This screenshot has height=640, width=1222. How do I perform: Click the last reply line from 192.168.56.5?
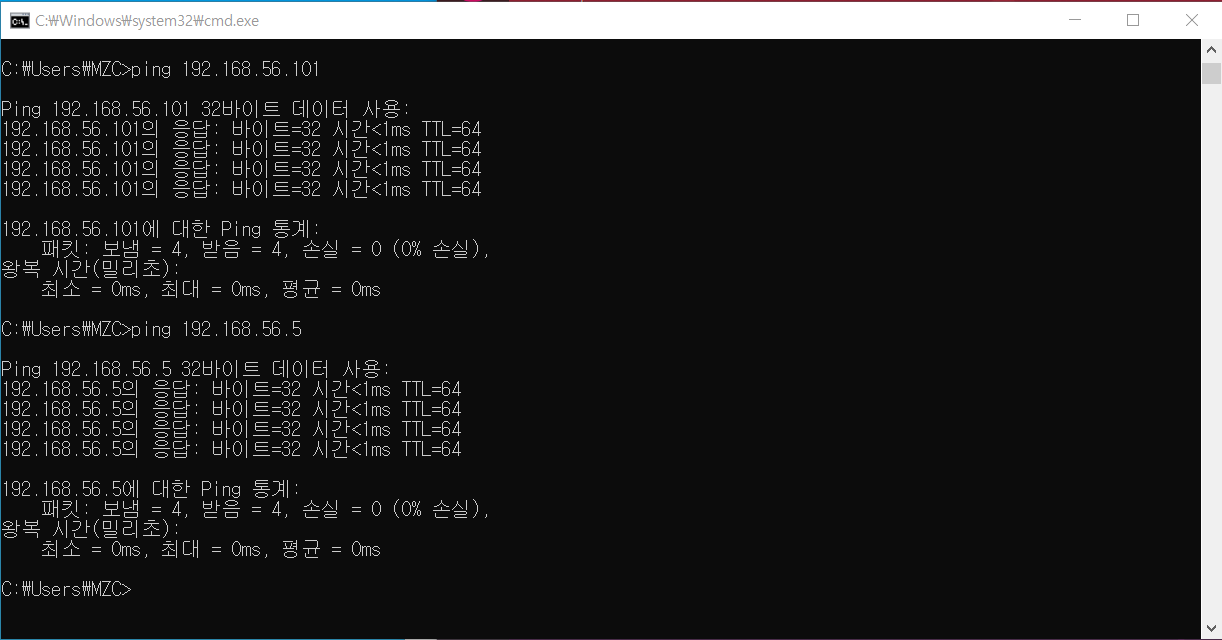[x=231, y=450]
